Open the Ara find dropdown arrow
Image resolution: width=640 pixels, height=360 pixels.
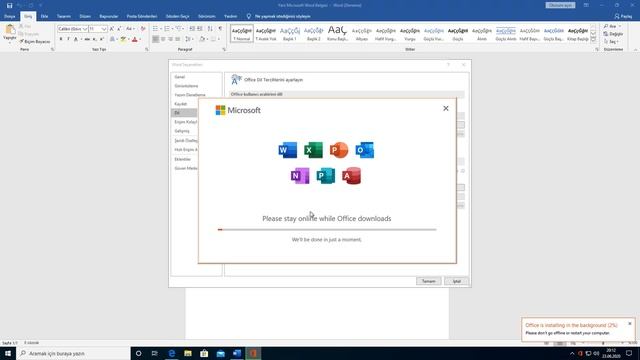pos(620,27)
